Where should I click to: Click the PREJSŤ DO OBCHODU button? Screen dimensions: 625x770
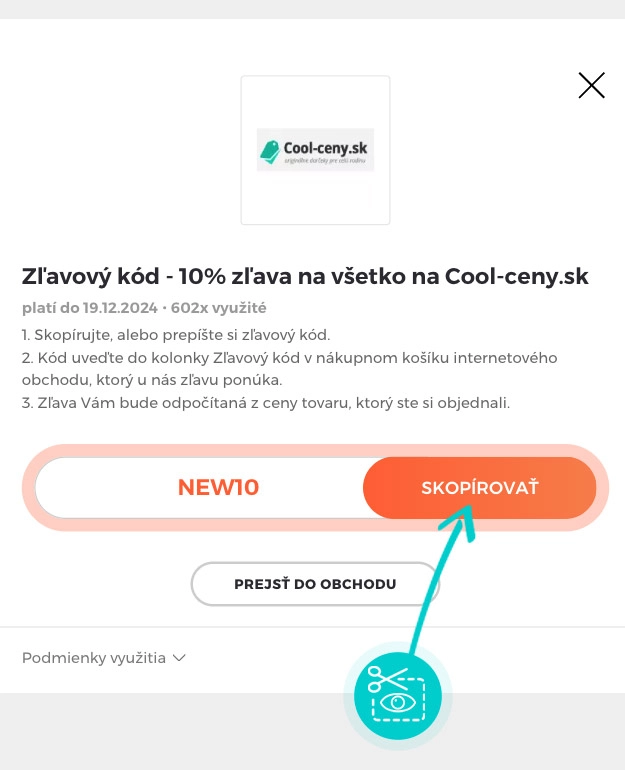pos(315,584)
